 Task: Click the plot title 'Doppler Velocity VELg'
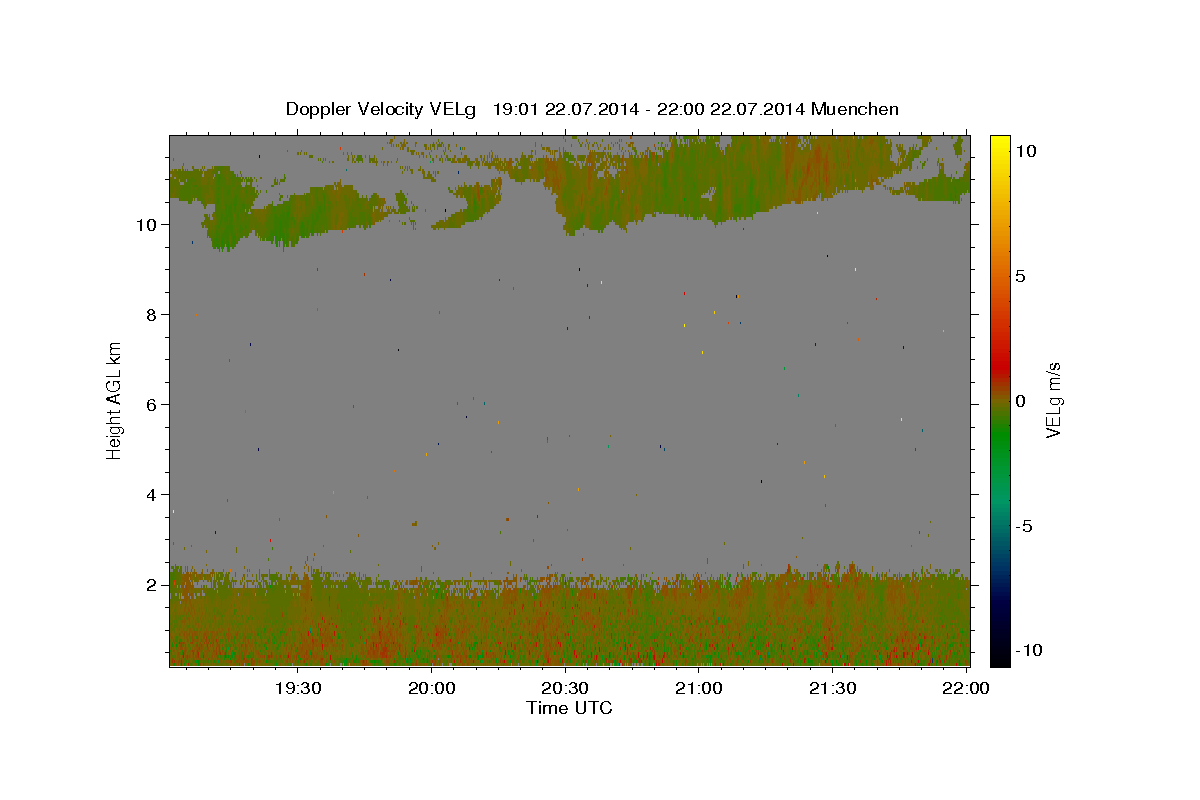[x=381, y=109]
